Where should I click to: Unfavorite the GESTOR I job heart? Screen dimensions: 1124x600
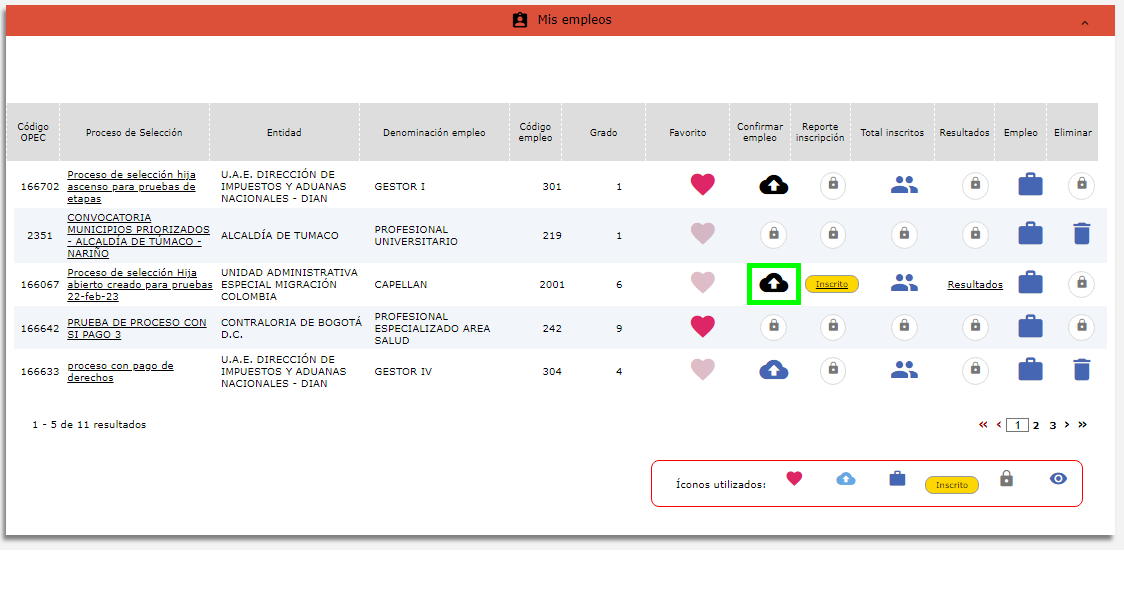(703, 185)
